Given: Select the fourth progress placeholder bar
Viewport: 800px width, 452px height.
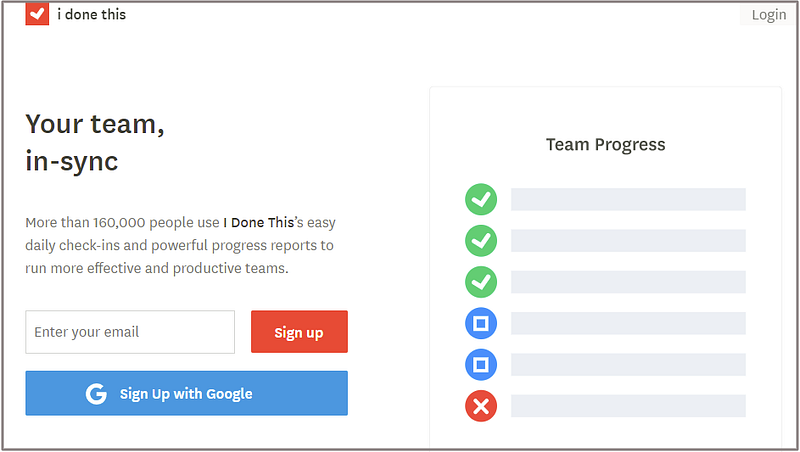Looking at the screenshot, I should pos(628,323).
